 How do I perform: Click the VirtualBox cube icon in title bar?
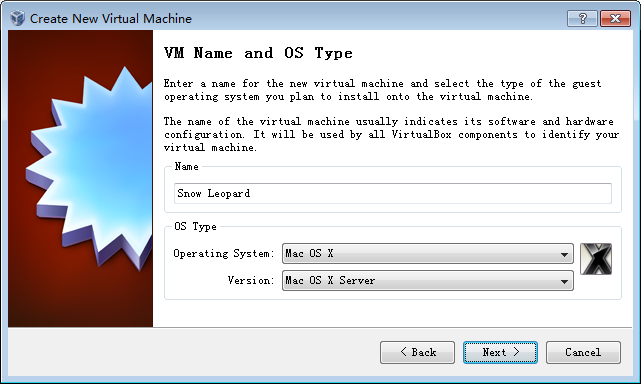tap(18, 18)
